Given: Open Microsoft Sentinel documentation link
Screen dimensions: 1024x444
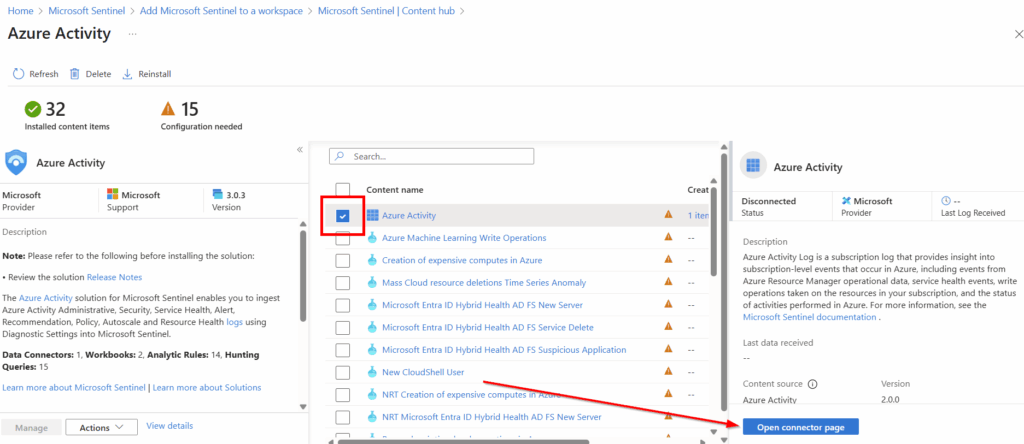Looking at the screenshot, I should coord(810,317).
